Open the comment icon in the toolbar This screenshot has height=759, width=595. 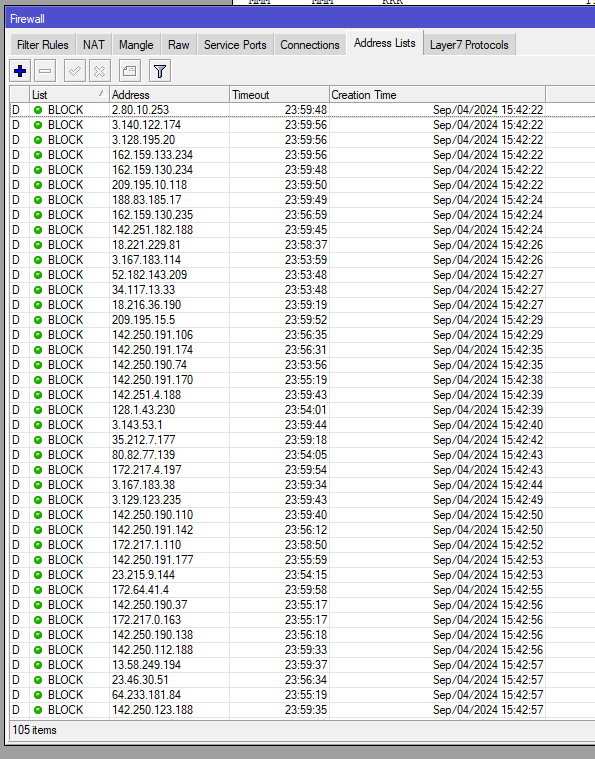coord(130,71)
